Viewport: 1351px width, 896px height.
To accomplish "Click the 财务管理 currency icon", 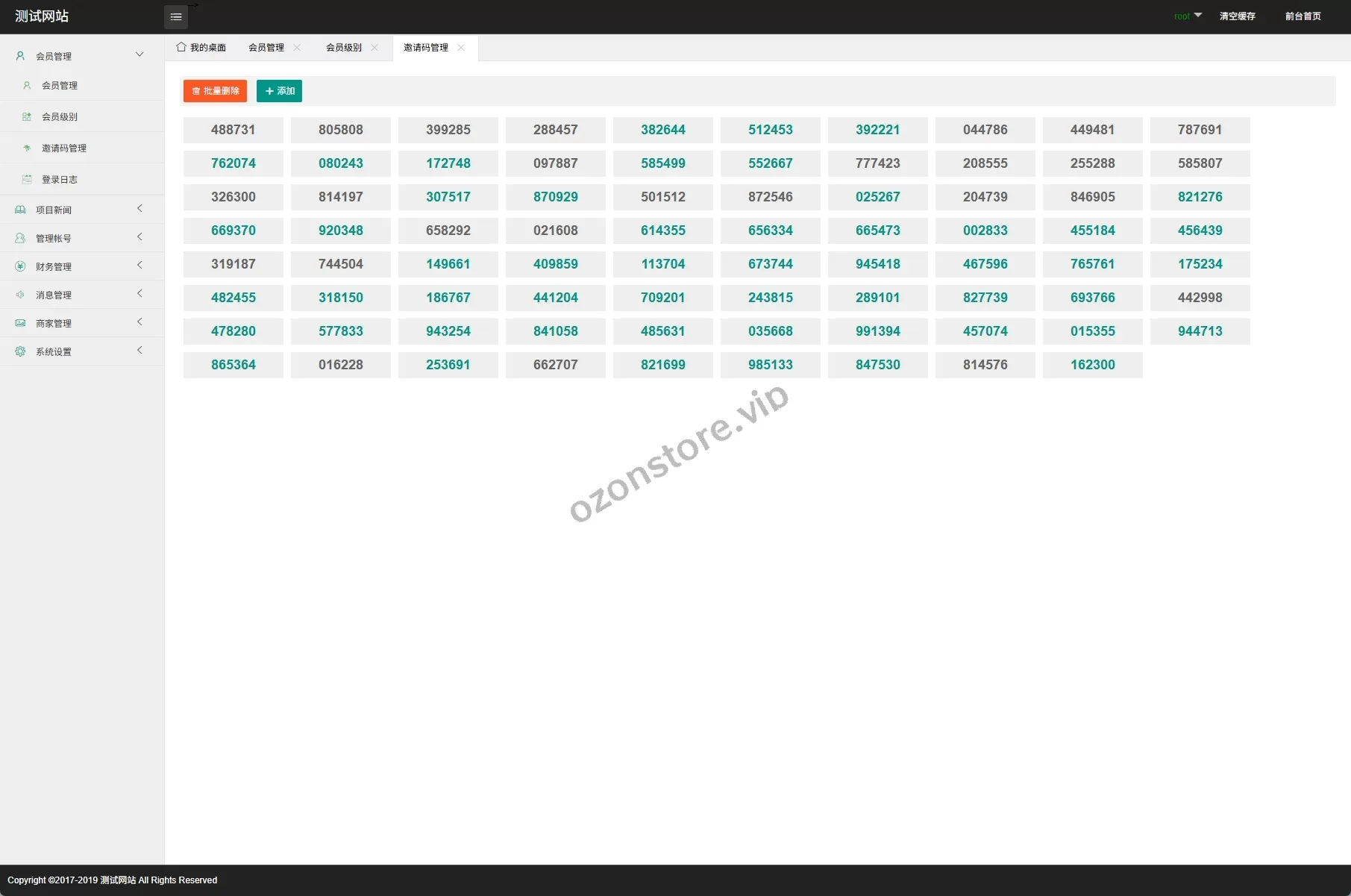I will click(x=20, y=266).
